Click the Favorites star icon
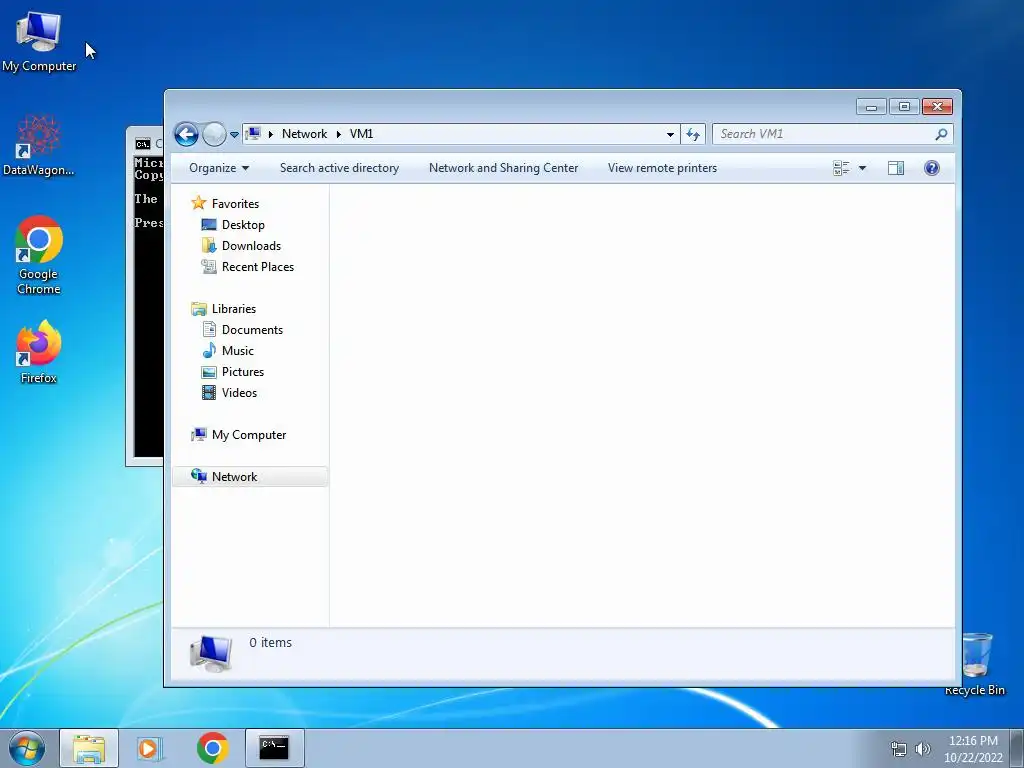 pyautogui.click(x=199, y=203)
